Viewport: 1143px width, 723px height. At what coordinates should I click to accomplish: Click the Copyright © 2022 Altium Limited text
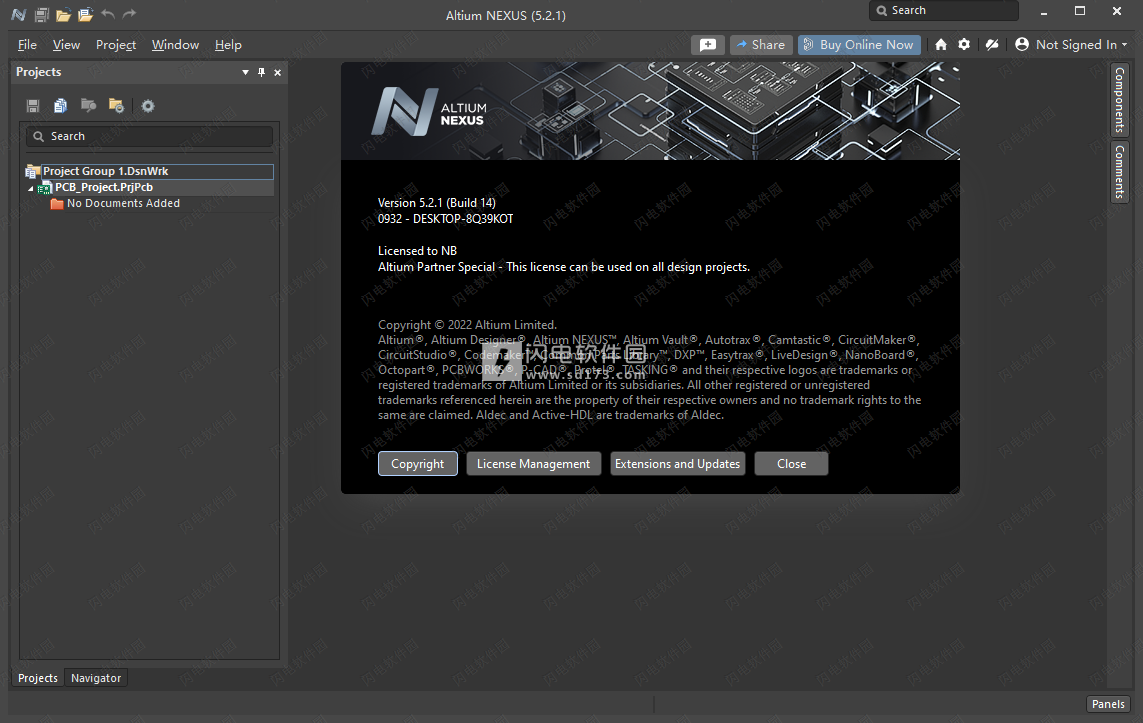coord(467,325)
